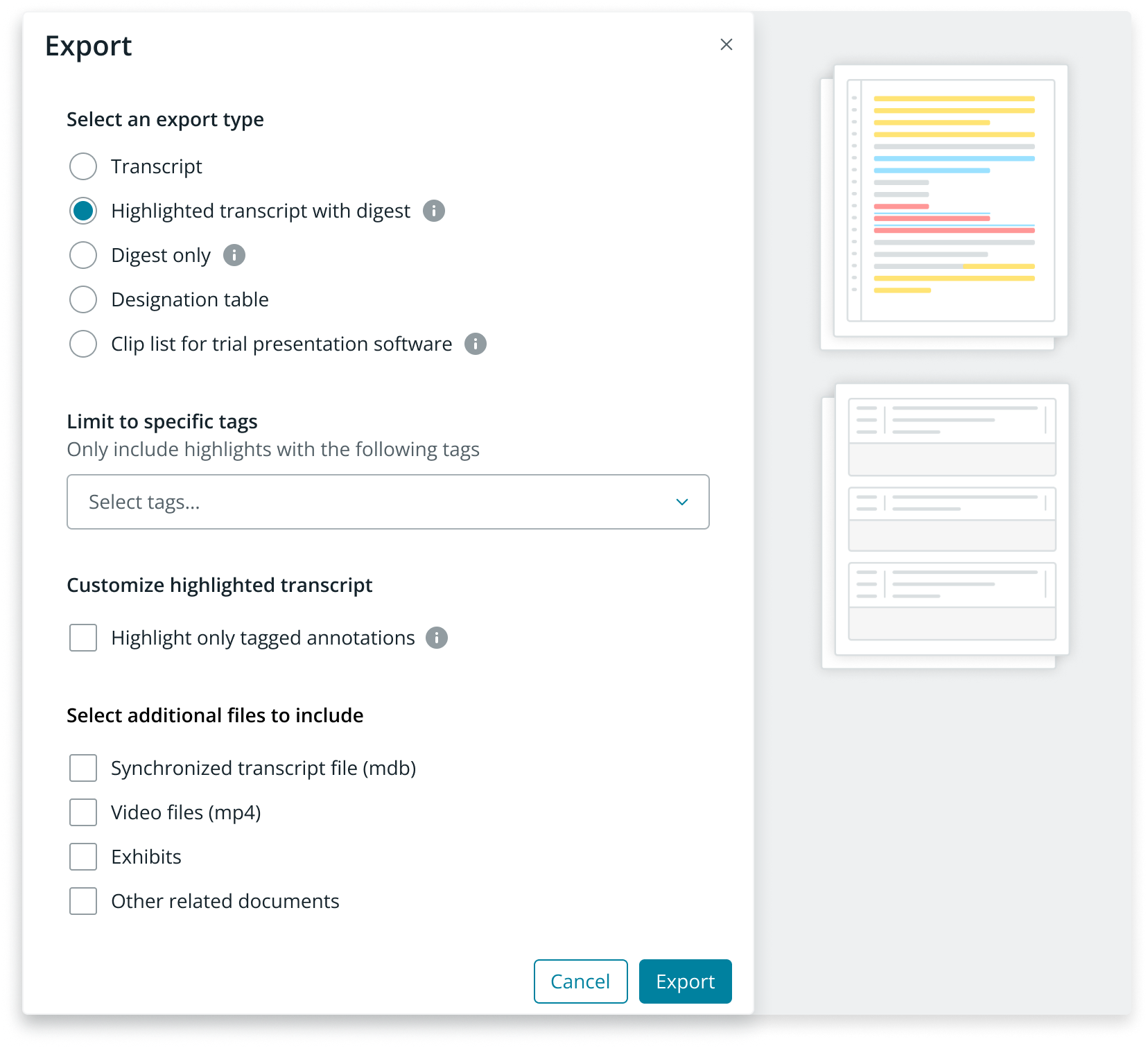Image resolution: width=1148 pixels, height=1048 pixels.
Task: Check Other related documents
Action: coord(82,901)
